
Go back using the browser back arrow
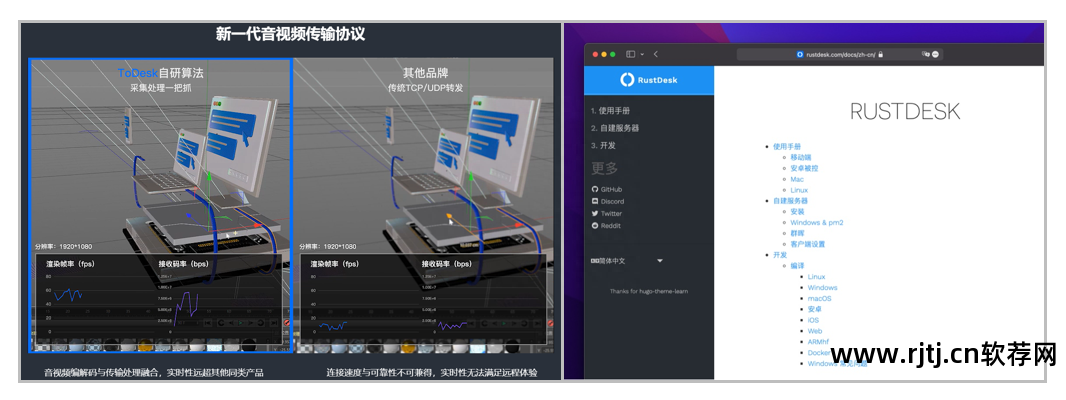pyautogui.click(x=656, y=54)
